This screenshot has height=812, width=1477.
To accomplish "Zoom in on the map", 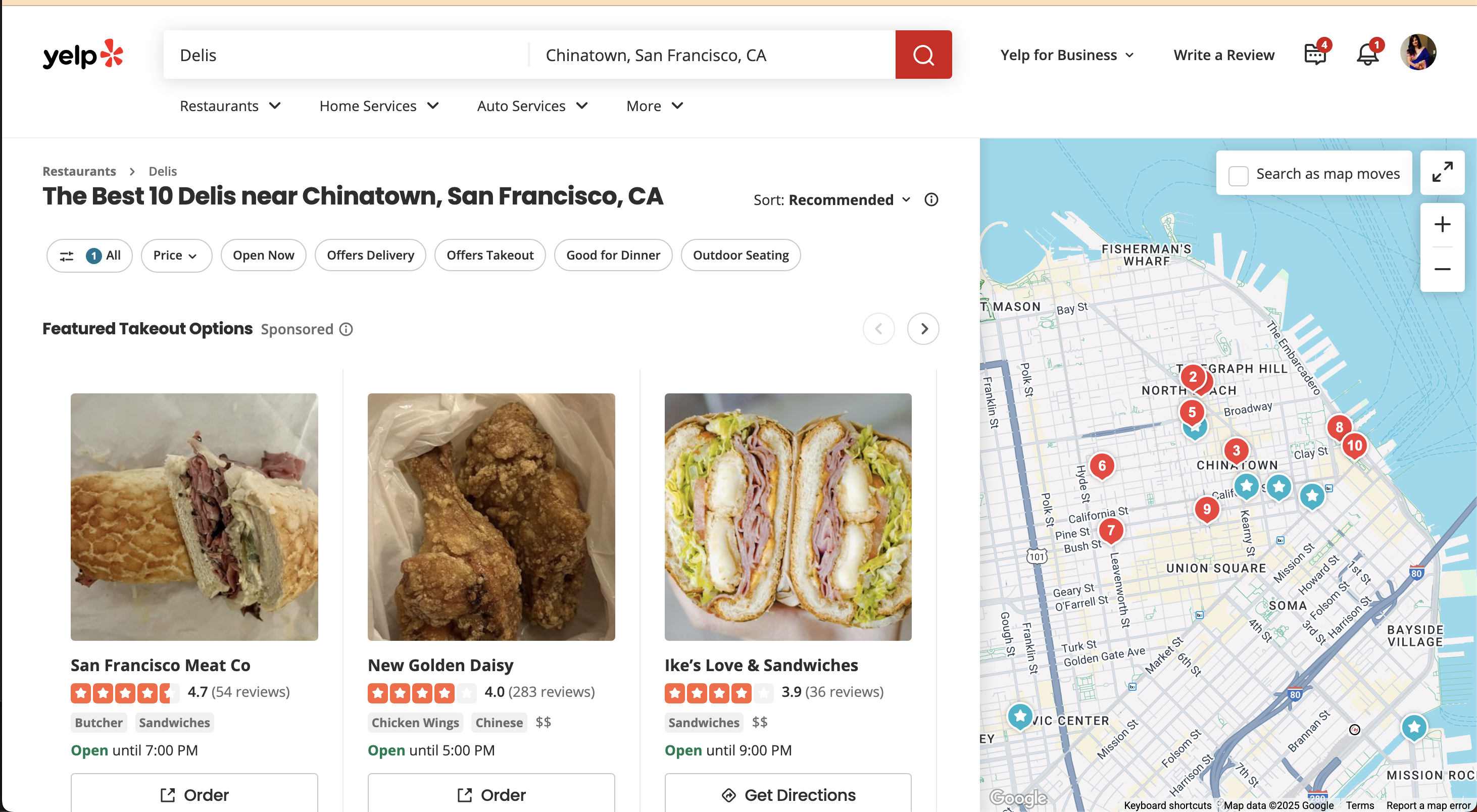I will tap(1442, 224).
